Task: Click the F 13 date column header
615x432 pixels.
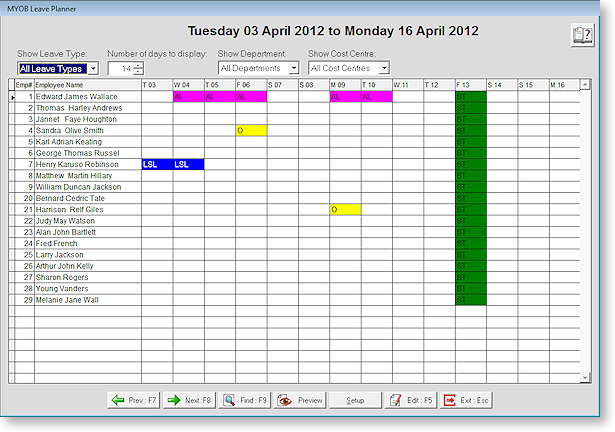Action: coord(469,85)
